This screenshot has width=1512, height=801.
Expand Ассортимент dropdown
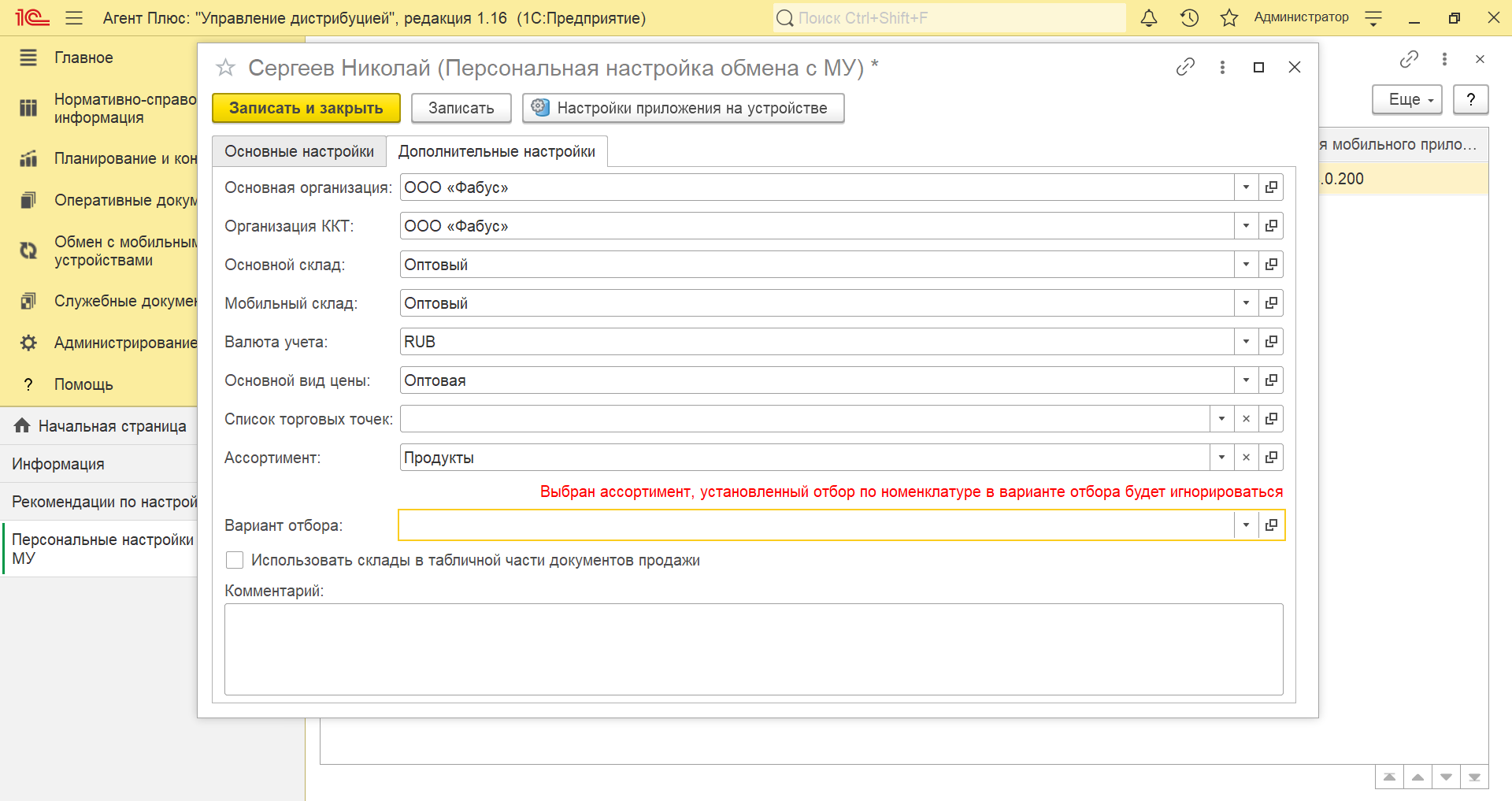1221,458
